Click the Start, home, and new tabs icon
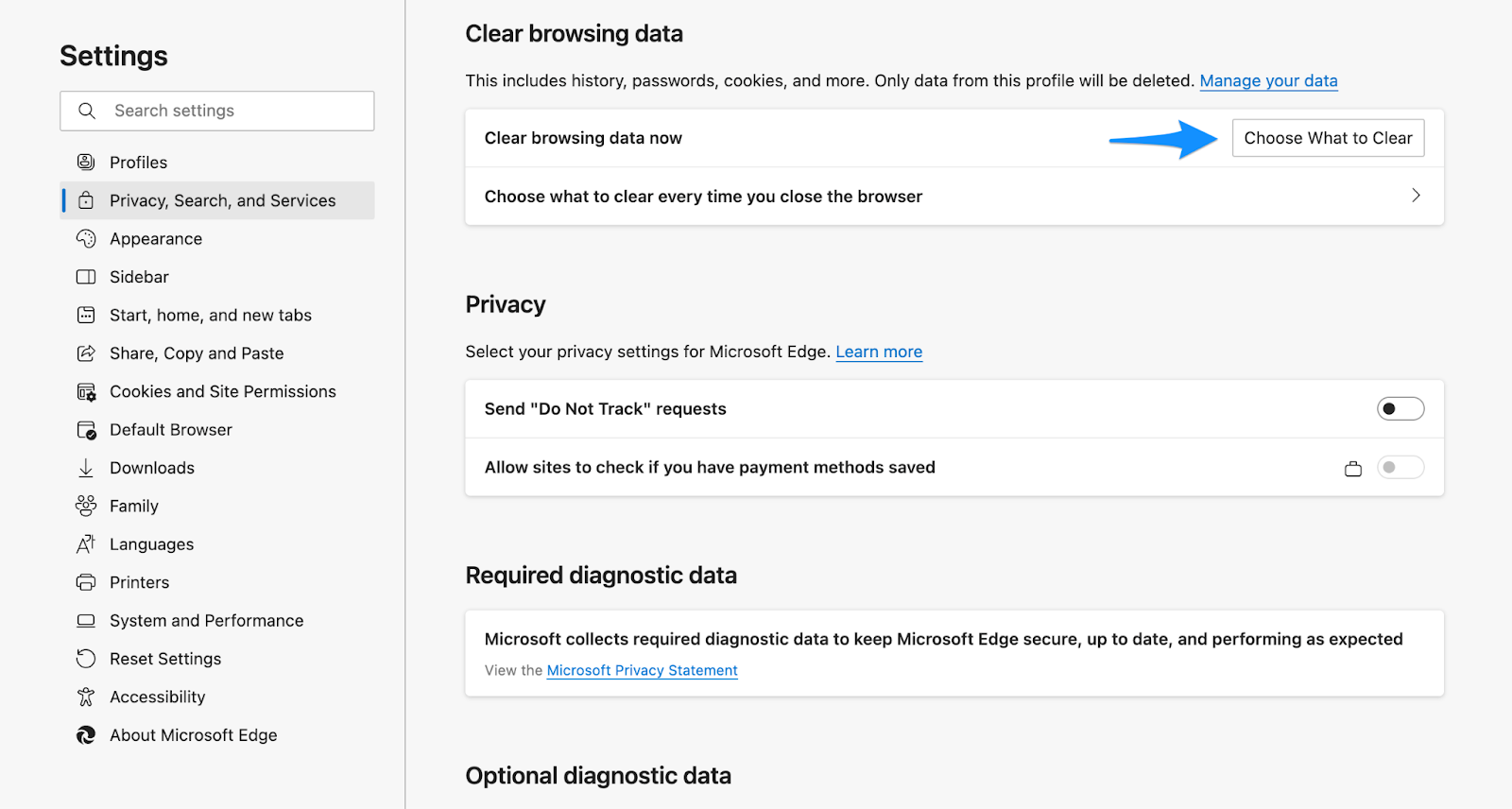The width and height of the screenshot is (1512, 809). pyautogui.click(x=86, y=315)
